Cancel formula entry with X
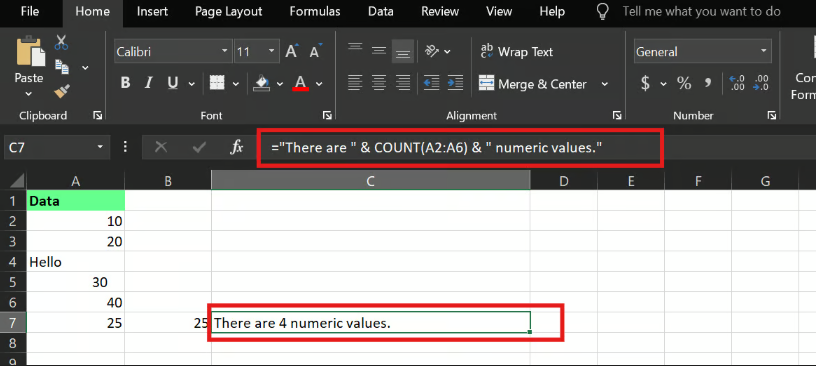 (161, 148)
